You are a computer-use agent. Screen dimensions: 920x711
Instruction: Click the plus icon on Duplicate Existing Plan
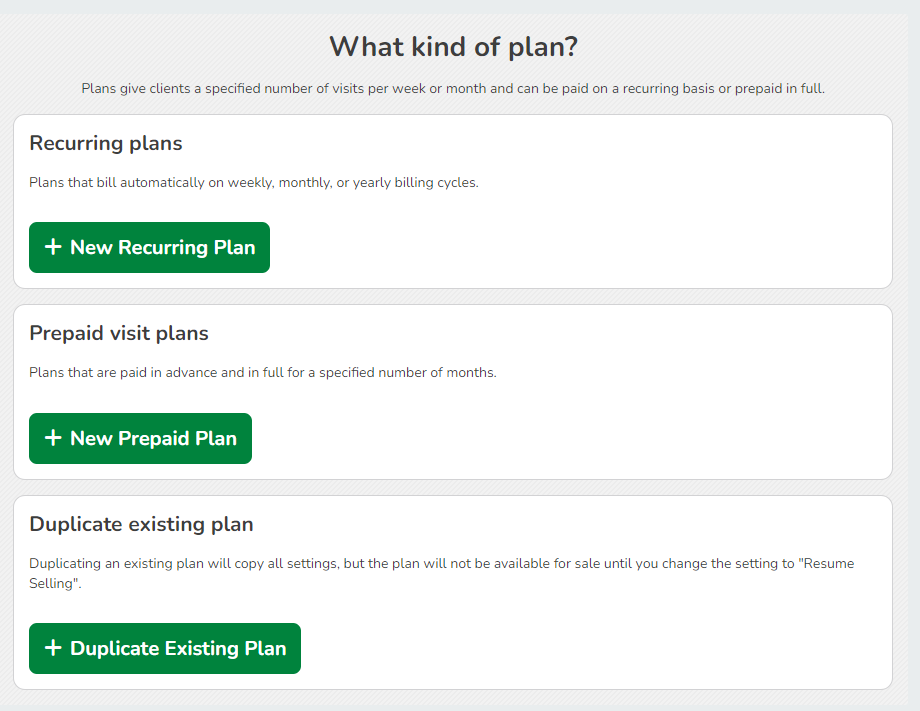tap(53, 648)
